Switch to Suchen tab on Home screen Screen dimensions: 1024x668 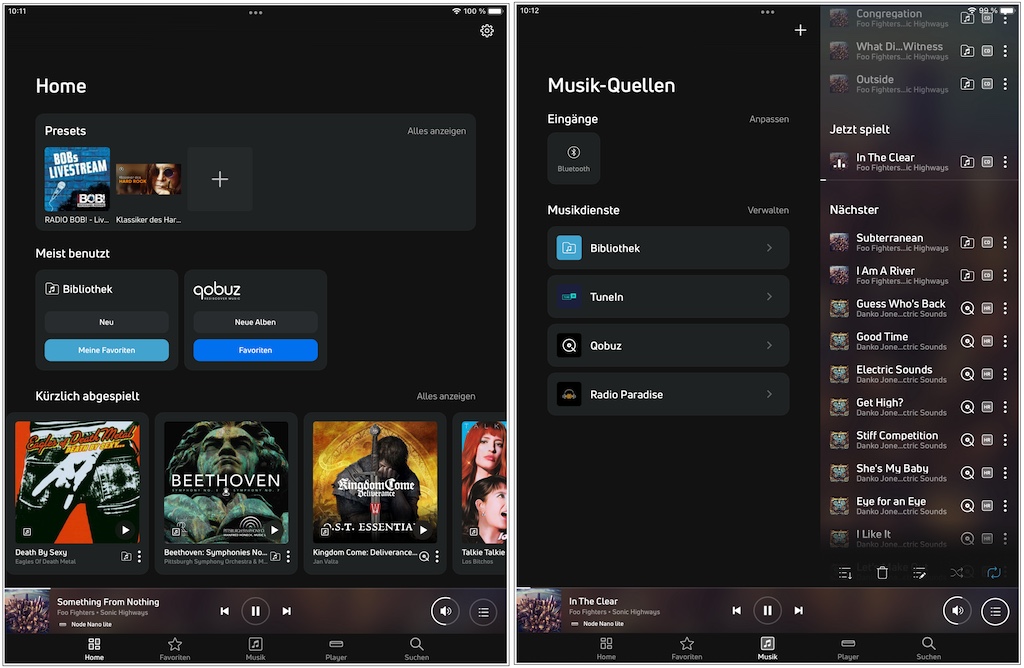[x=416, y=649]
